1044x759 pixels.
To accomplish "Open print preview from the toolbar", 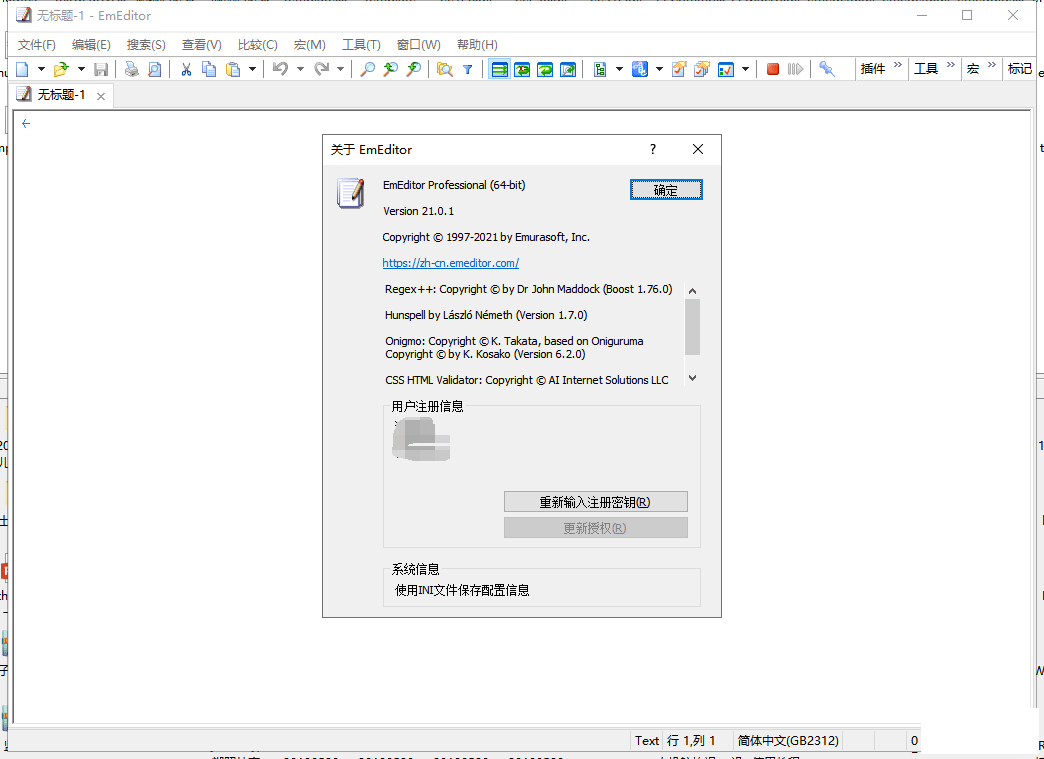I will click(154, 69).
